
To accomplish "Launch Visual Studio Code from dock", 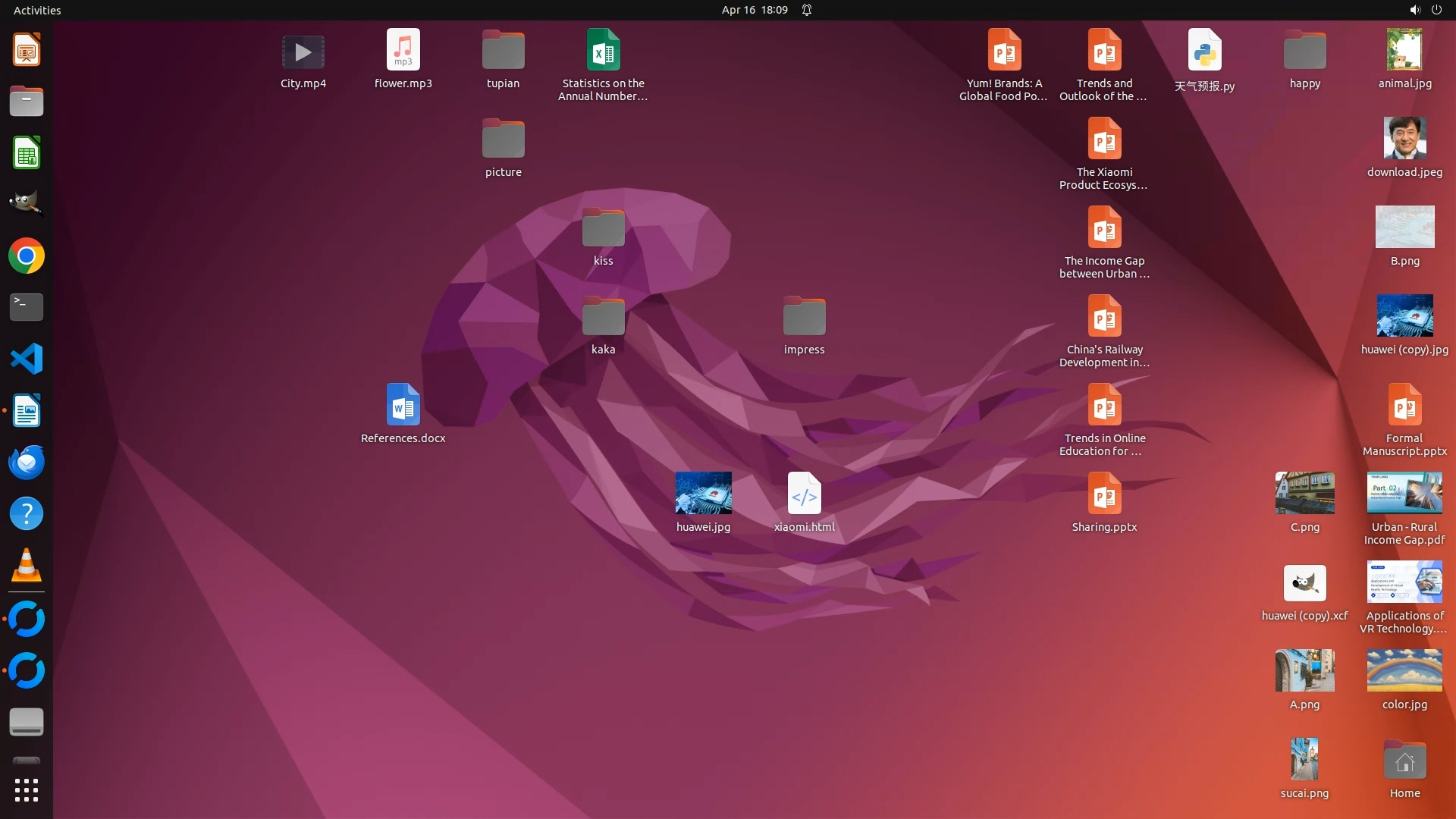I will [x=27, y=359].
